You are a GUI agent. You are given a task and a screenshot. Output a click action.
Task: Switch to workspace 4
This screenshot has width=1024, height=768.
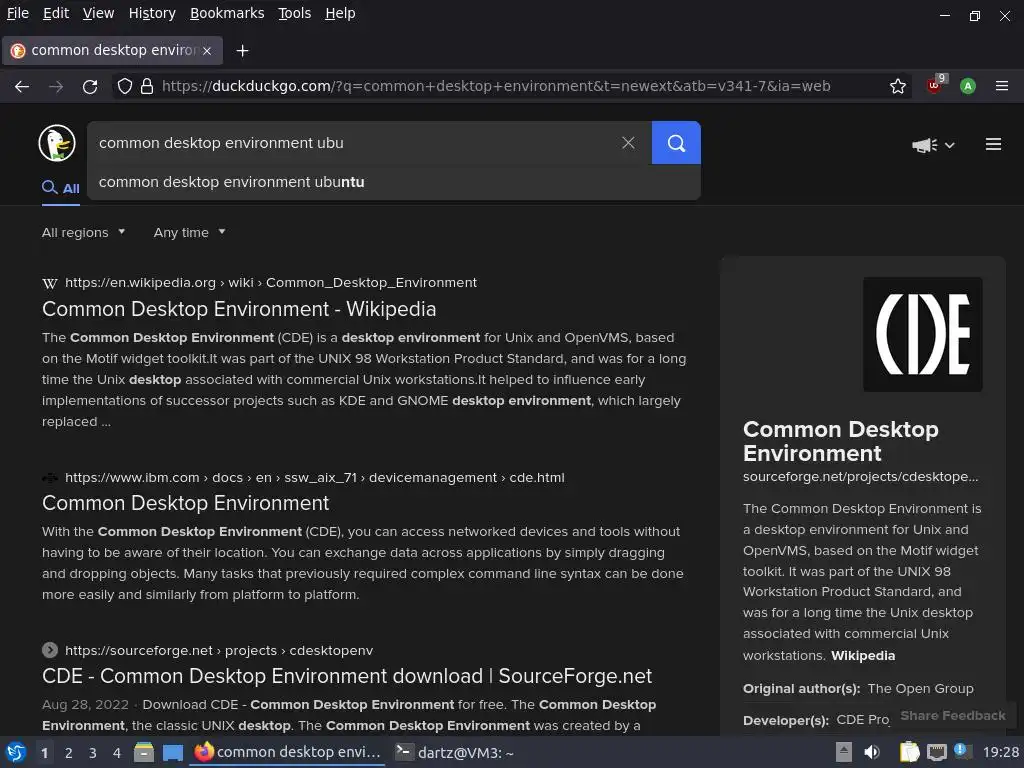pos(117,753)
